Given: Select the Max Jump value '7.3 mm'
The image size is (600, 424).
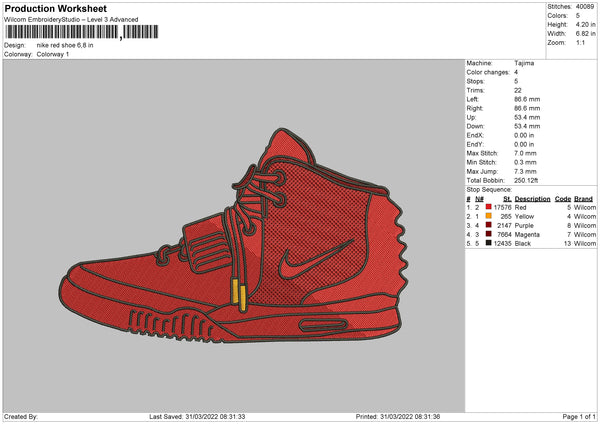Looking at the screenshot, I should pos(525,171).
